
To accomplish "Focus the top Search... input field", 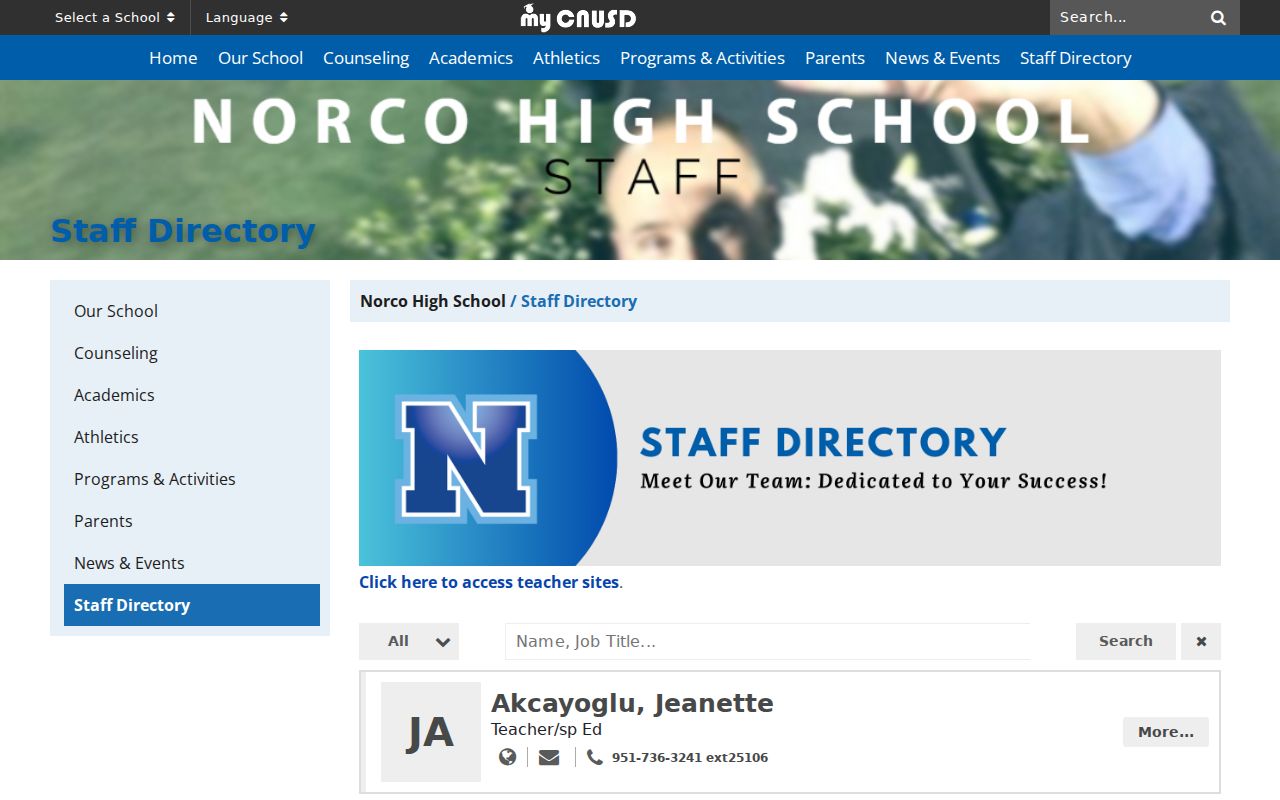I will click(x=1126, y=17).
